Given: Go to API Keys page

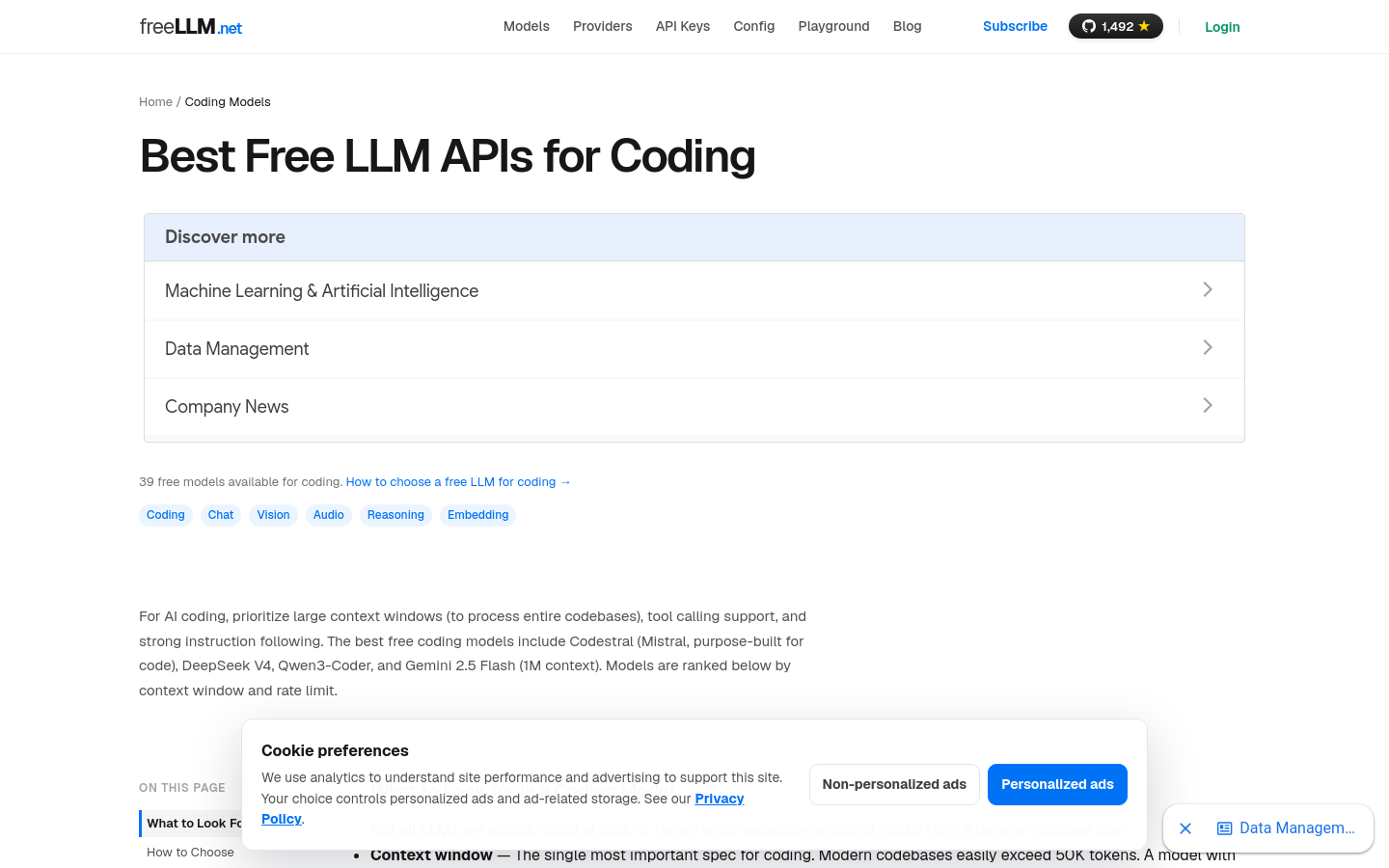Looking at the screenshot, I should tap(683, 26).
